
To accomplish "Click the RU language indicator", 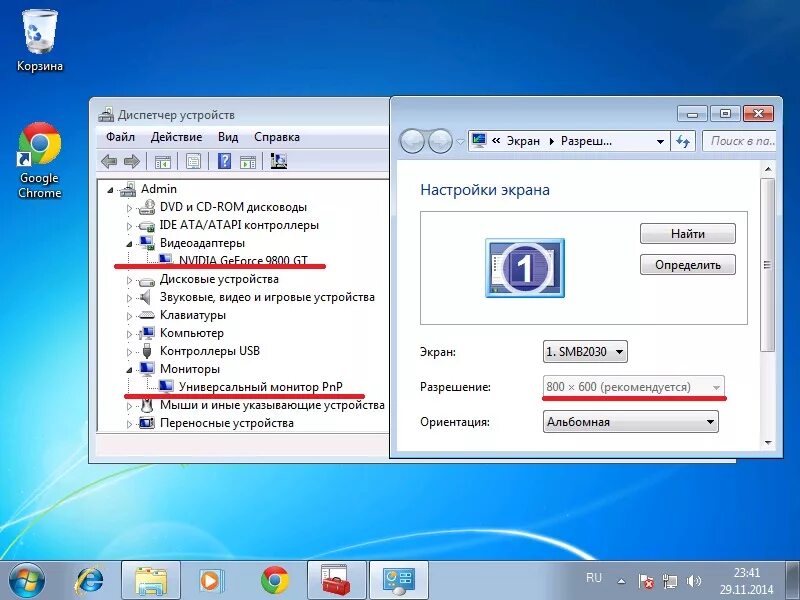I will click(x=594, y=578).
